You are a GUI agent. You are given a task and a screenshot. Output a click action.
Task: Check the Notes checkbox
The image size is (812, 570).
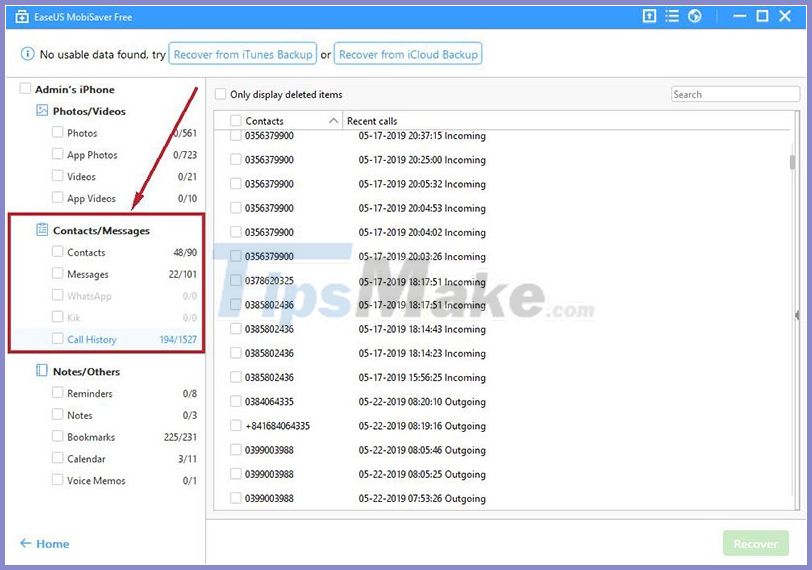coord(57,414)
